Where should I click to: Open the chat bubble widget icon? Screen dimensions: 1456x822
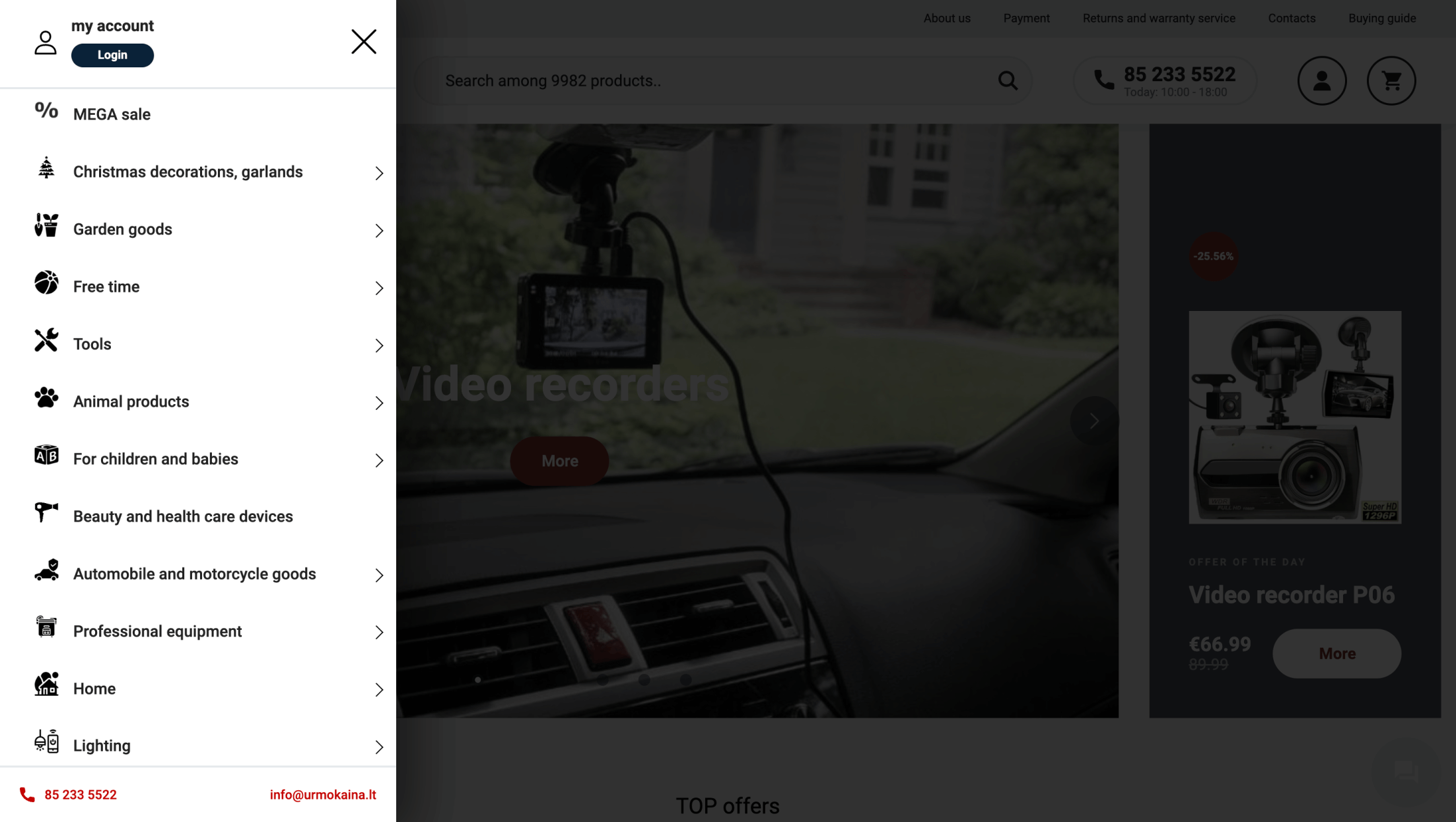point(1406,771)
